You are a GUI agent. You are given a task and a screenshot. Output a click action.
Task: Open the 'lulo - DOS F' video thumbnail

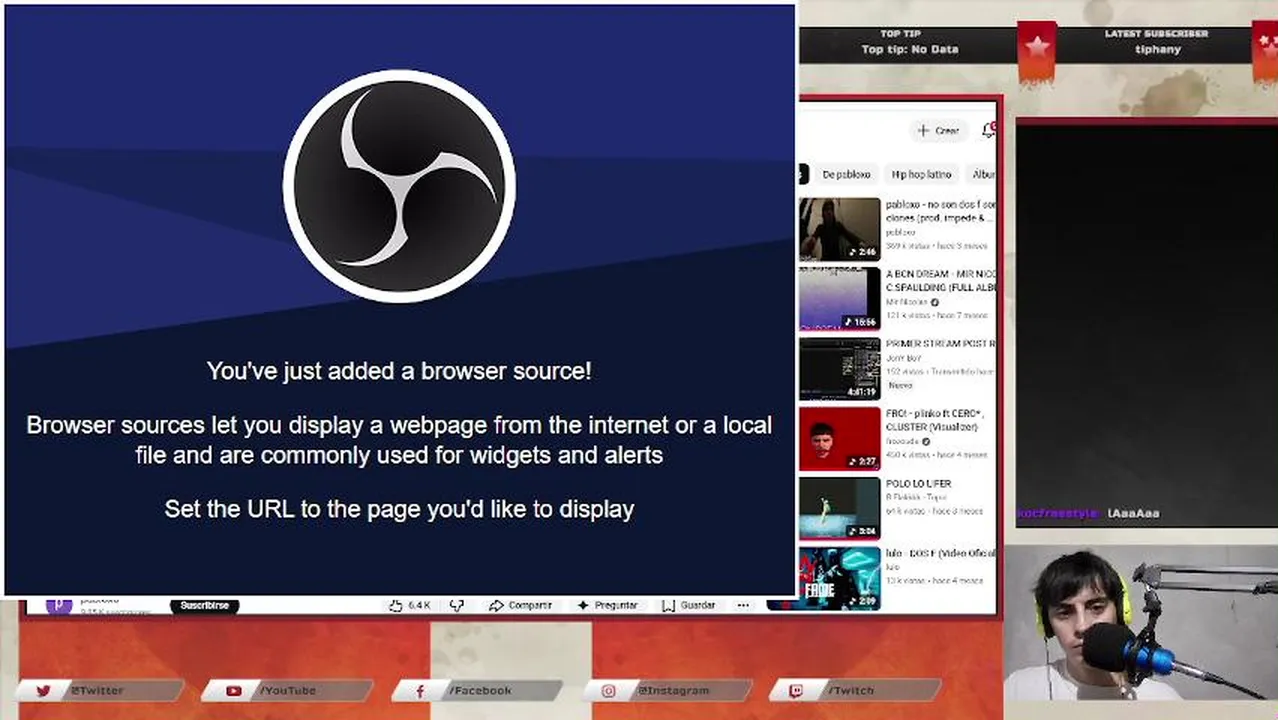[x=840, y=577]
